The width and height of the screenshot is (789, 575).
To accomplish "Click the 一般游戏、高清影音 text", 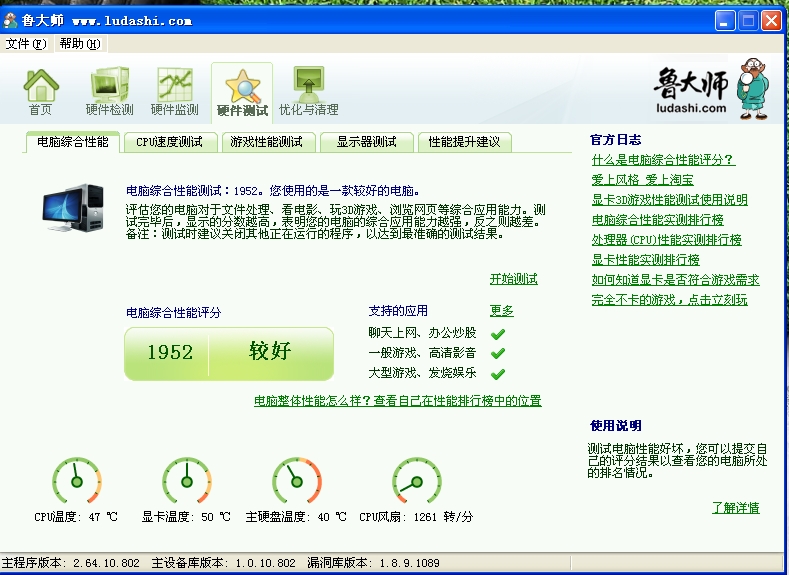I will coord(422,353).
